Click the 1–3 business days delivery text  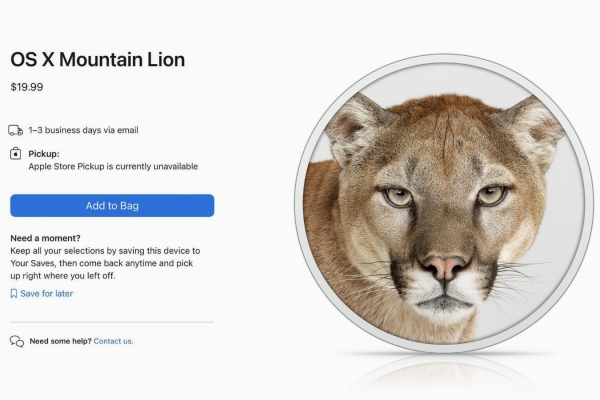83,130
